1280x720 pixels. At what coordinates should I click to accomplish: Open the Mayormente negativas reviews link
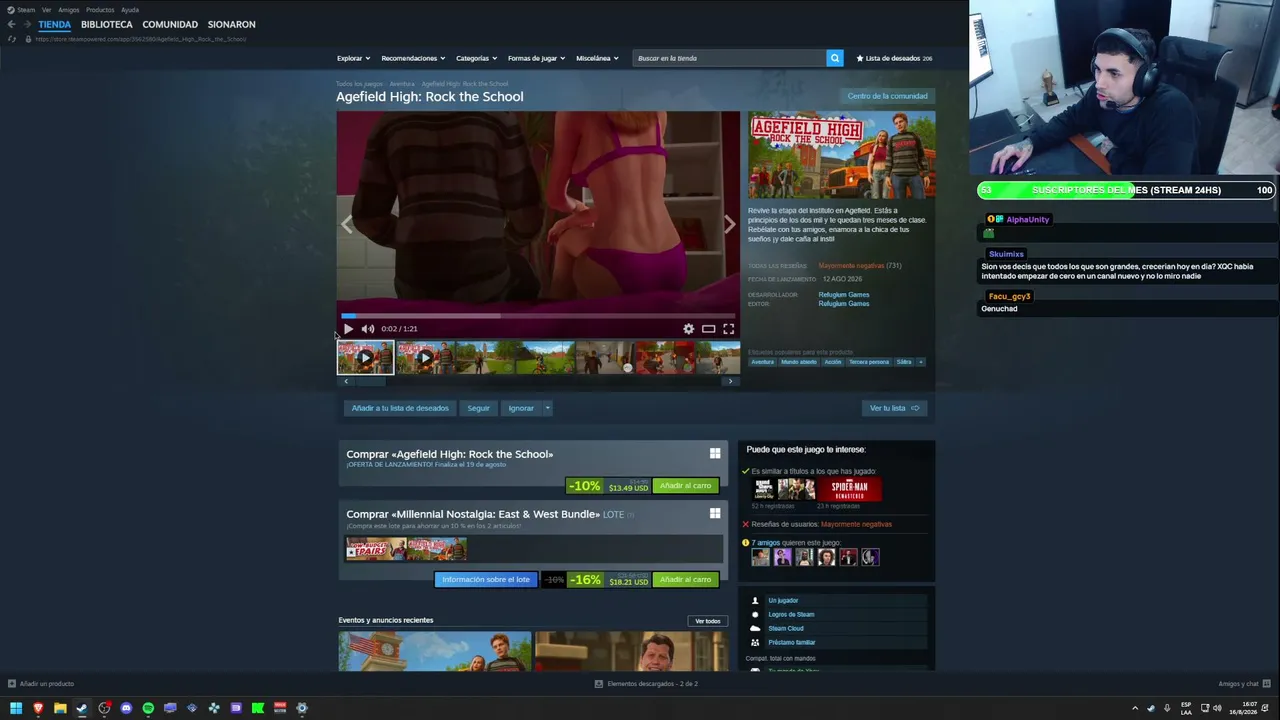(851, 266)
